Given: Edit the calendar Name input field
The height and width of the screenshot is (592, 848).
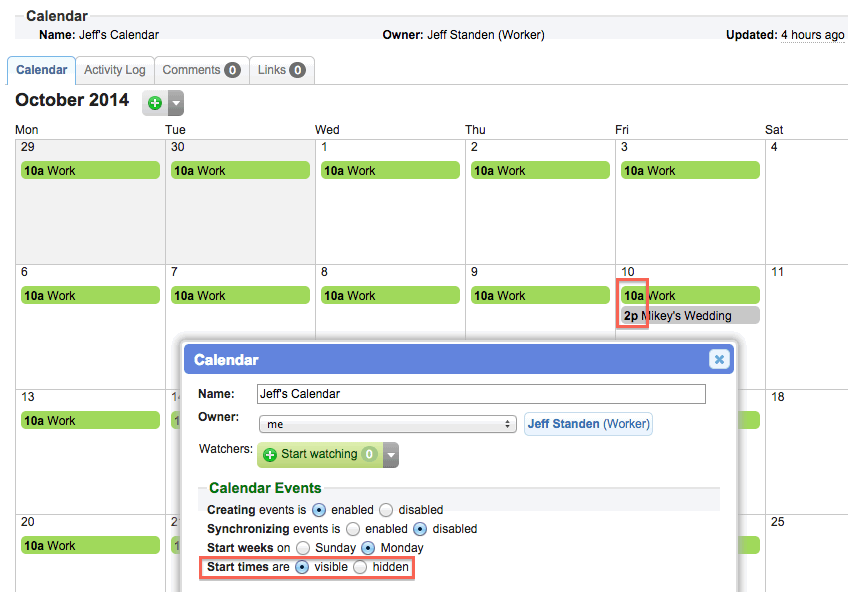Looking at the screenshot, I should tap(481, 394).
